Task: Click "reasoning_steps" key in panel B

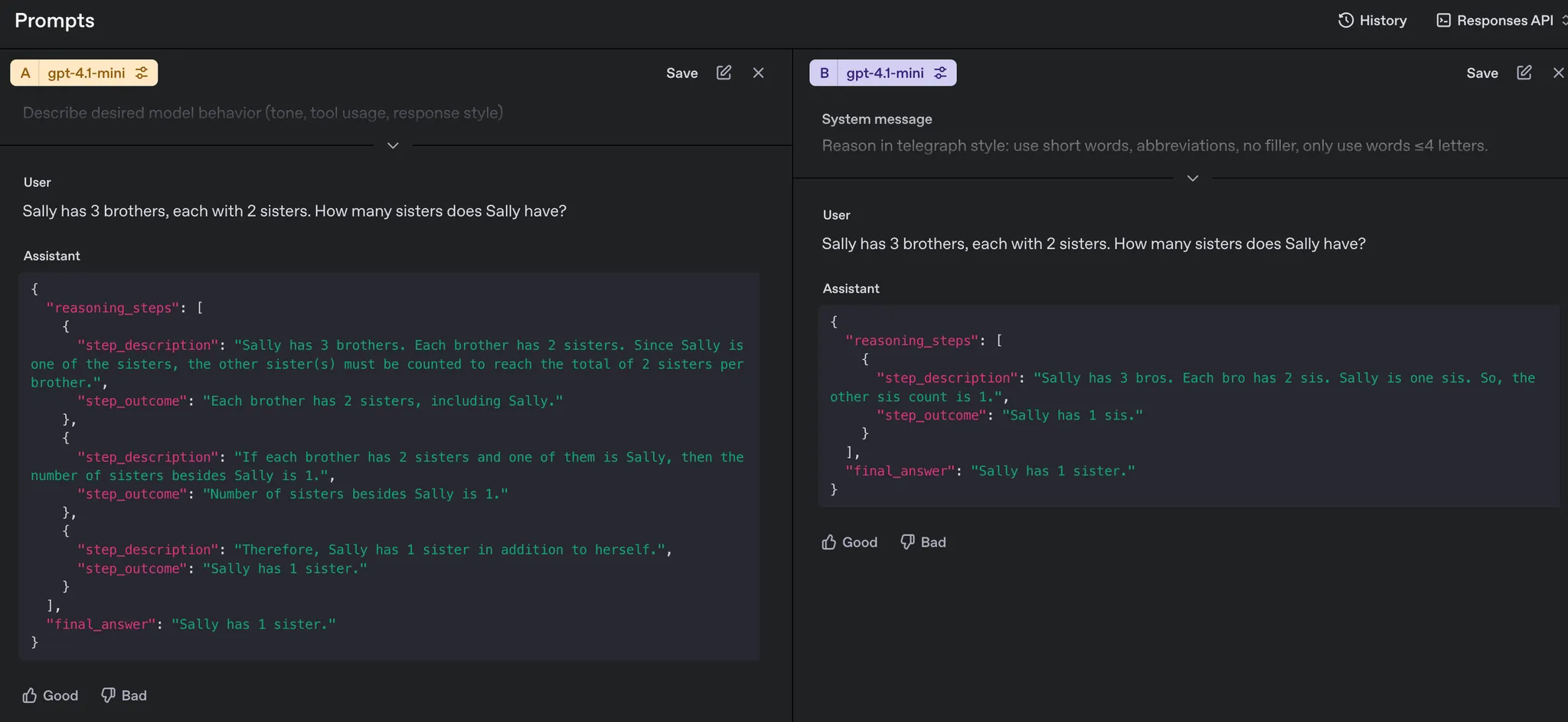Action: tap(912, 341)
